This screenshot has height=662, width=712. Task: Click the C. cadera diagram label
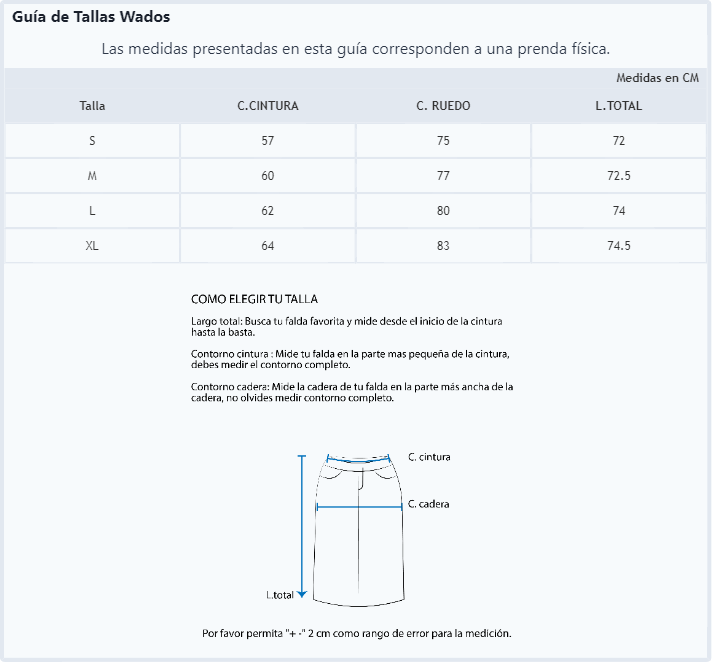429,504
